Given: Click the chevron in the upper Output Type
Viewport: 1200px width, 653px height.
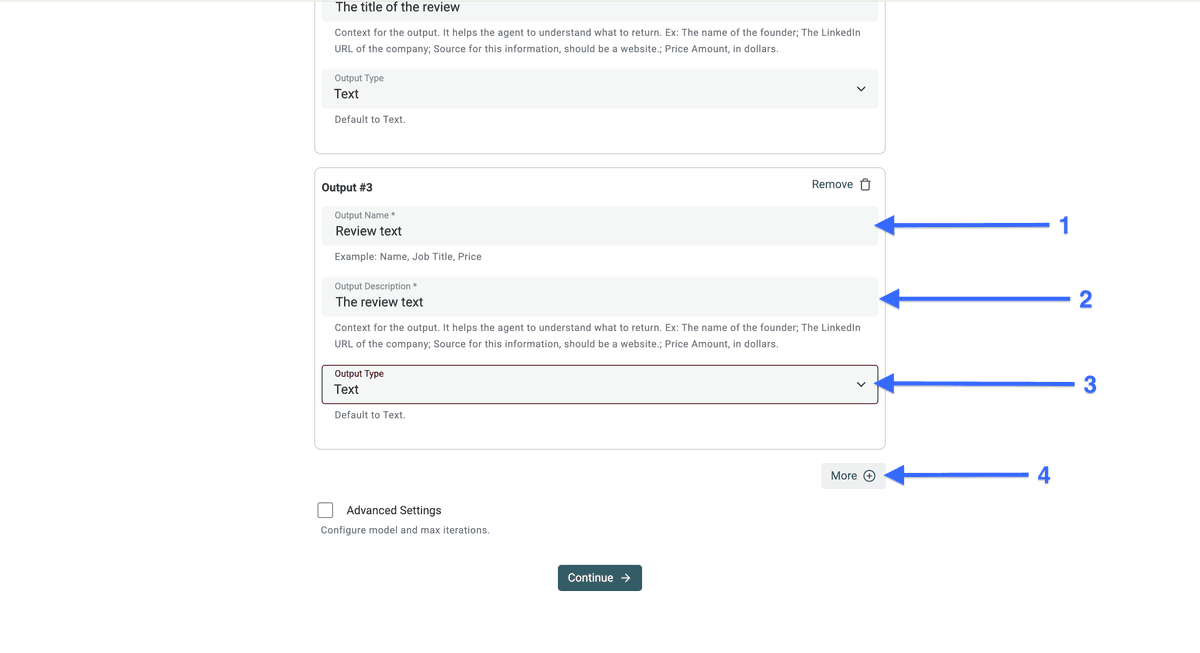Looking at the screenshot, I should pyautogui.click(x=861, y=89).
